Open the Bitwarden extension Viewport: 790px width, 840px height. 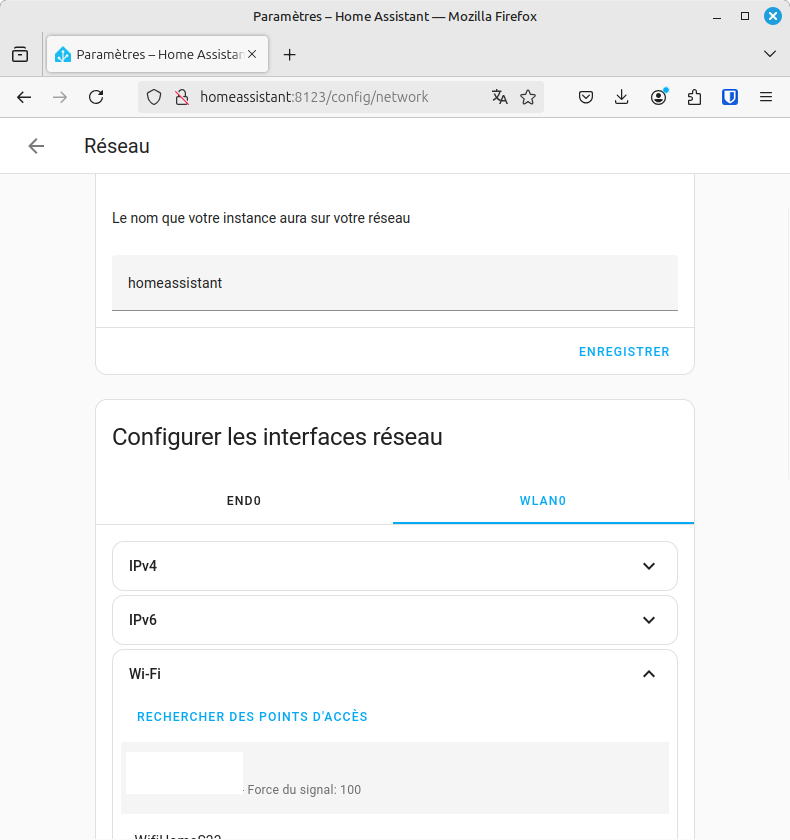[x=730, y=97]
